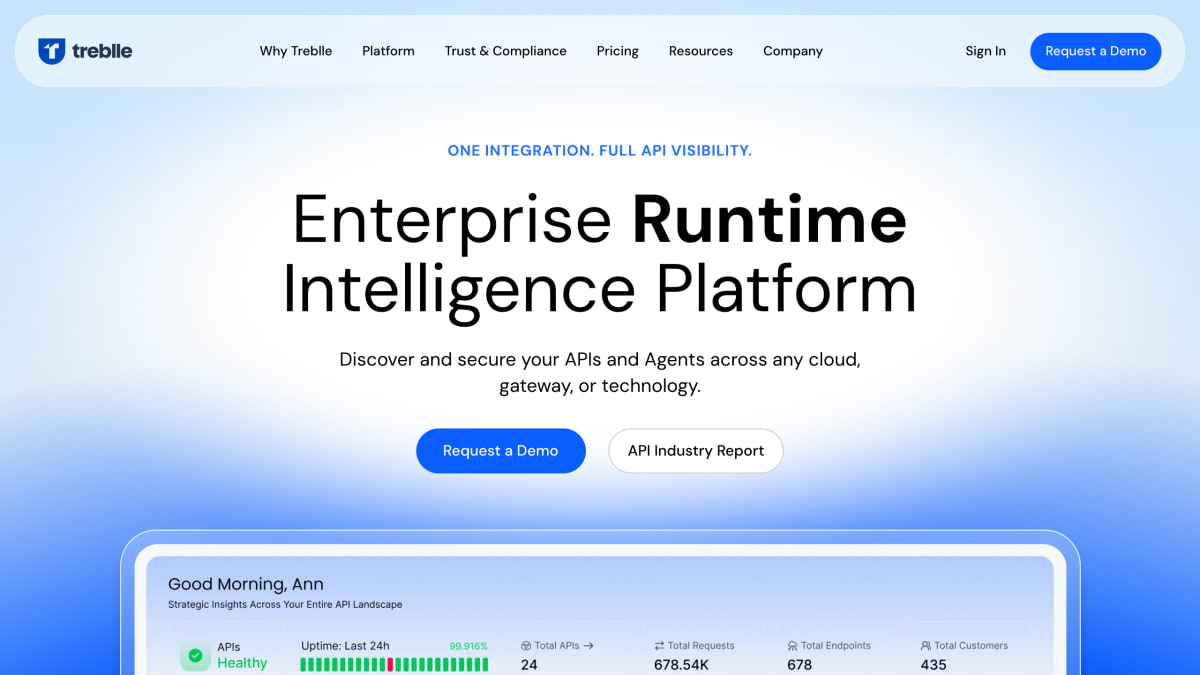Viewport: 1200px width, 675px height.
Task: Click the ONE INTEGRATION. FULL API VISIBILITY tagline
Action: 600,151
